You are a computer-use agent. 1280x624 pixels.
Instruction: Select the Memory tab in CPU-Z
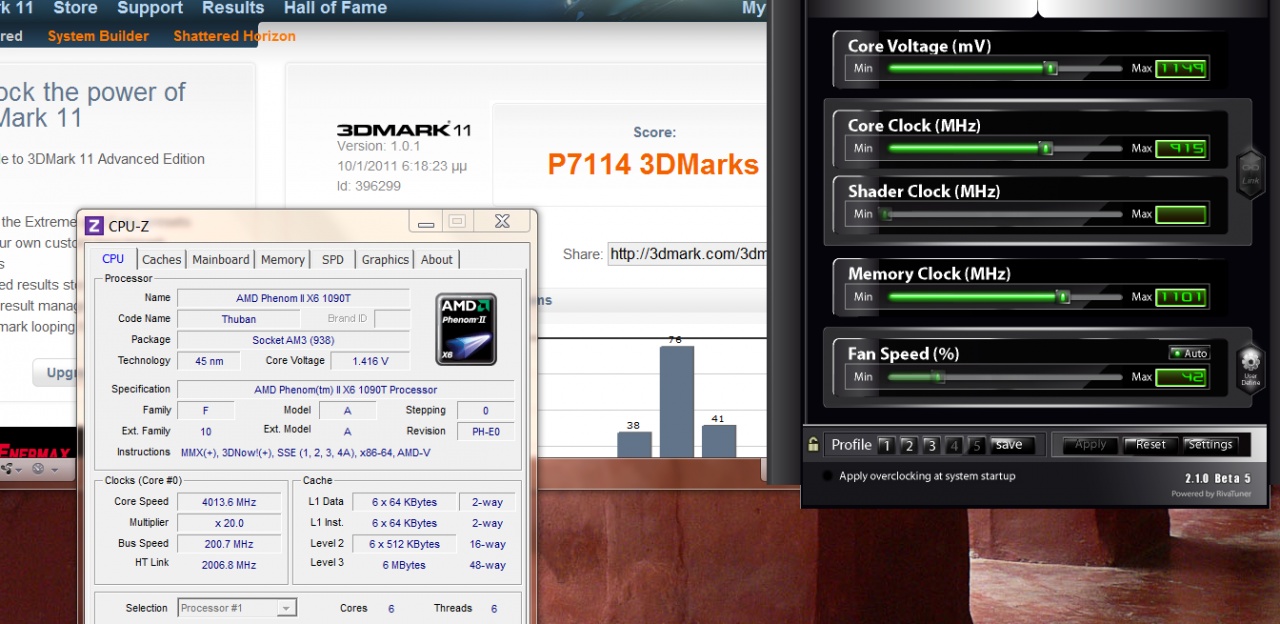click(283, 260)
